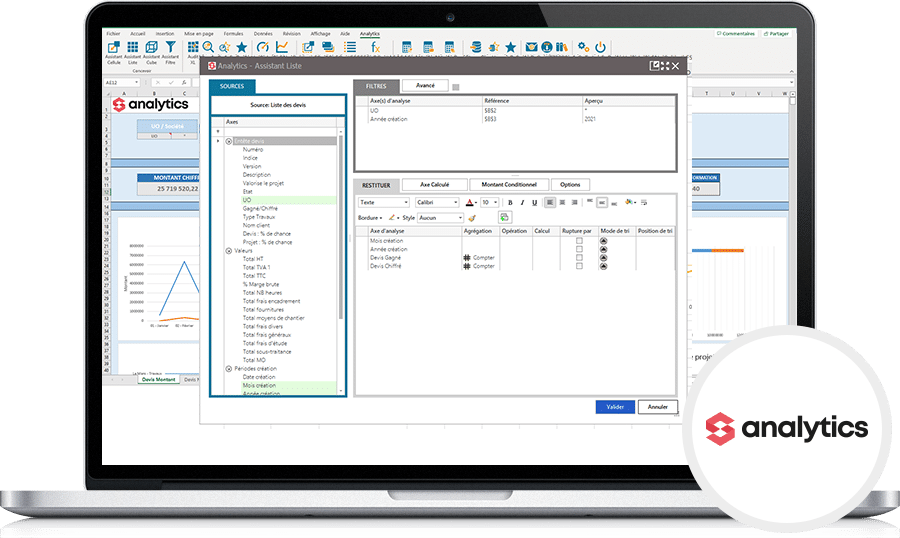Toggle sort mode for Mois création row
The image size is (900, 538).
tap(603, 241)
